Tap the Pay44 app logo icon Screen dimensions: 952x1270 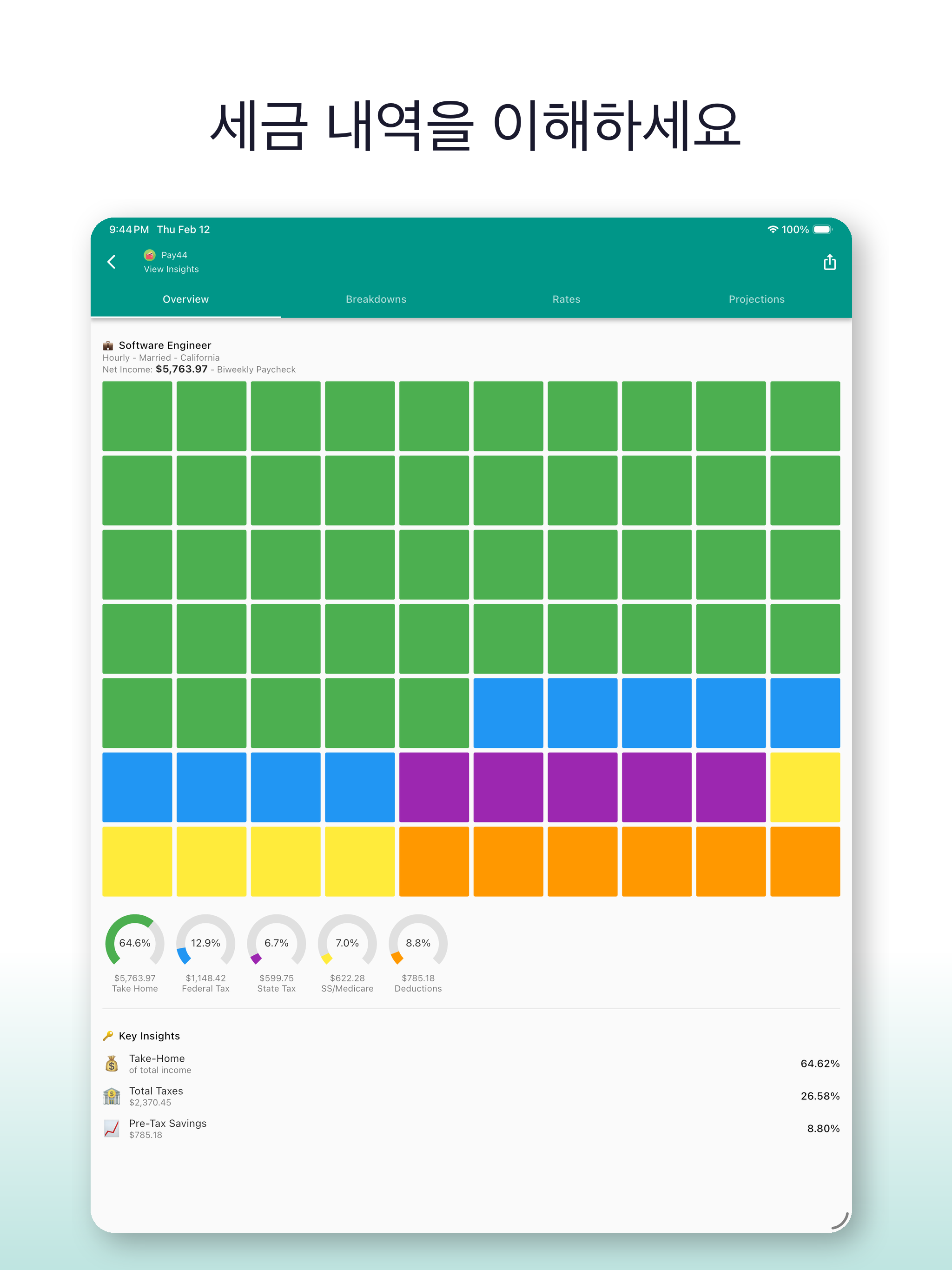149,255
